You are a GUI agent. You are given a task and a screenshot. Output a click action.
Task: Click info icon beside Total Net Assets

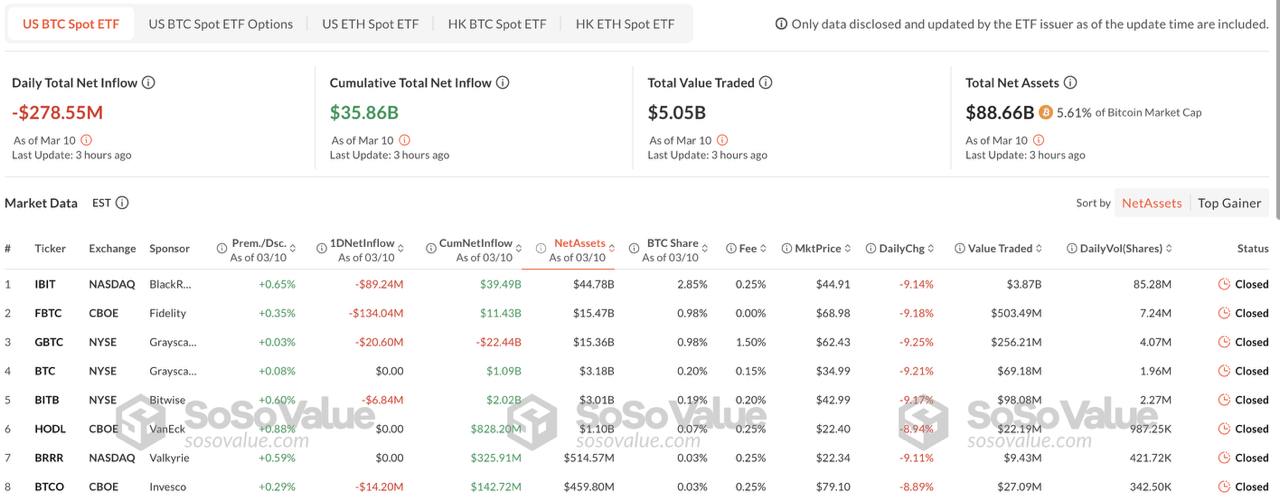point(1070,83)
